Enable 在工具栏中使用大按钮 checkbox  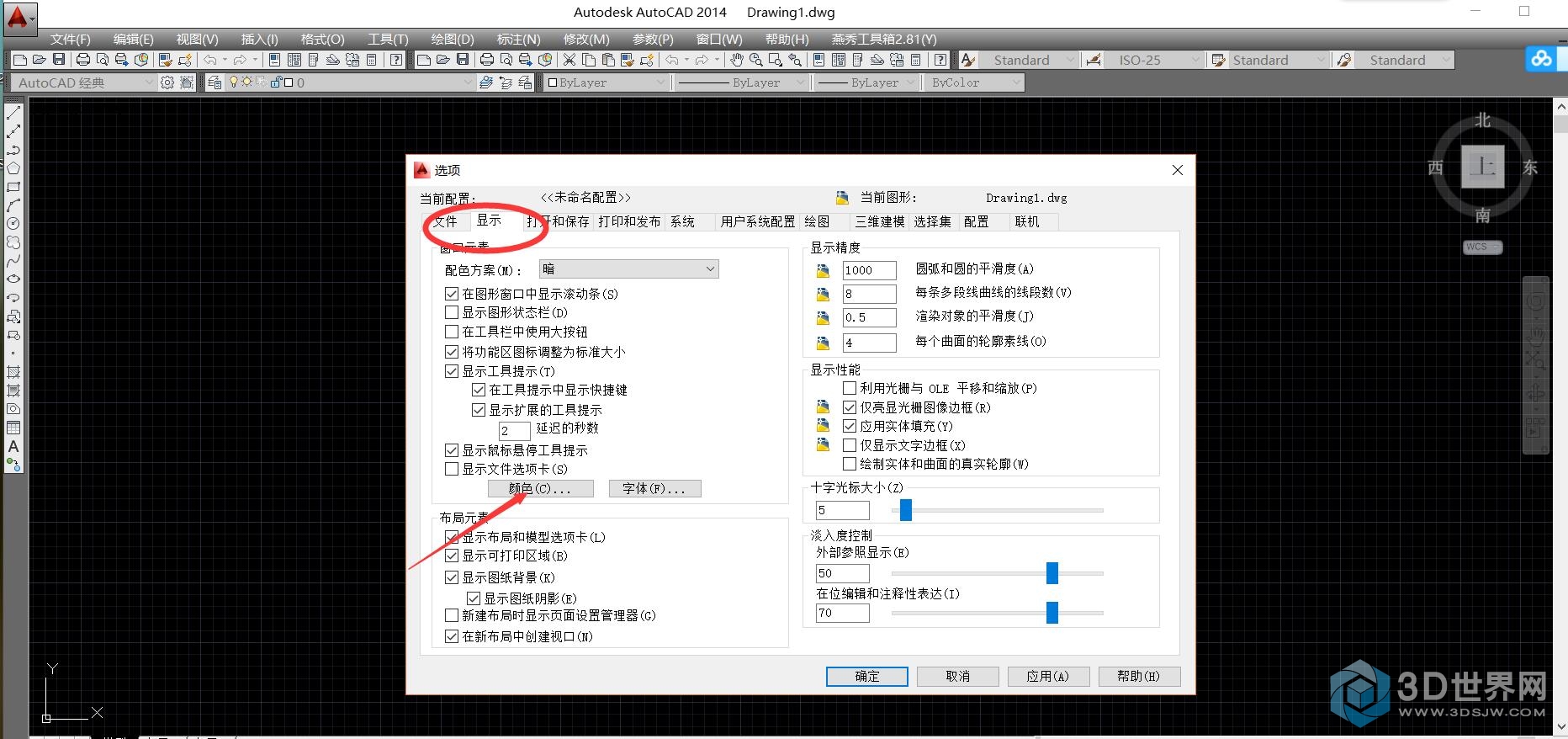click(452, 332)
